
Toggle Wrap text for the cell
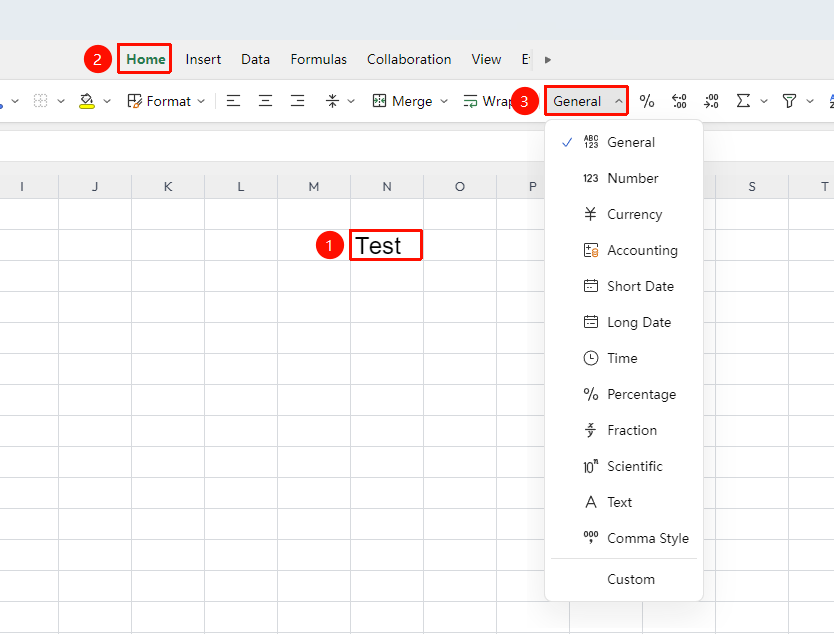[x=487, y=101]
